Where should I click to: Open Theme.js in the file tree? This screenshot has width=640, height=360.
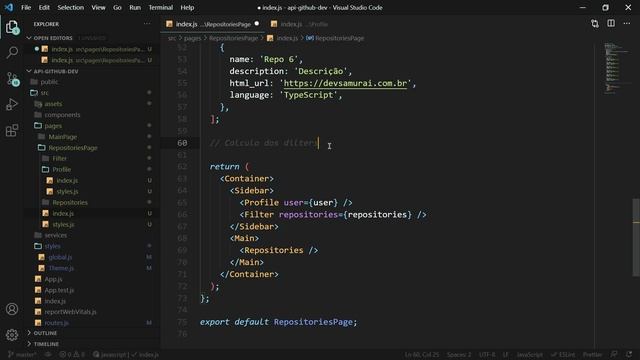pos(61,268)
